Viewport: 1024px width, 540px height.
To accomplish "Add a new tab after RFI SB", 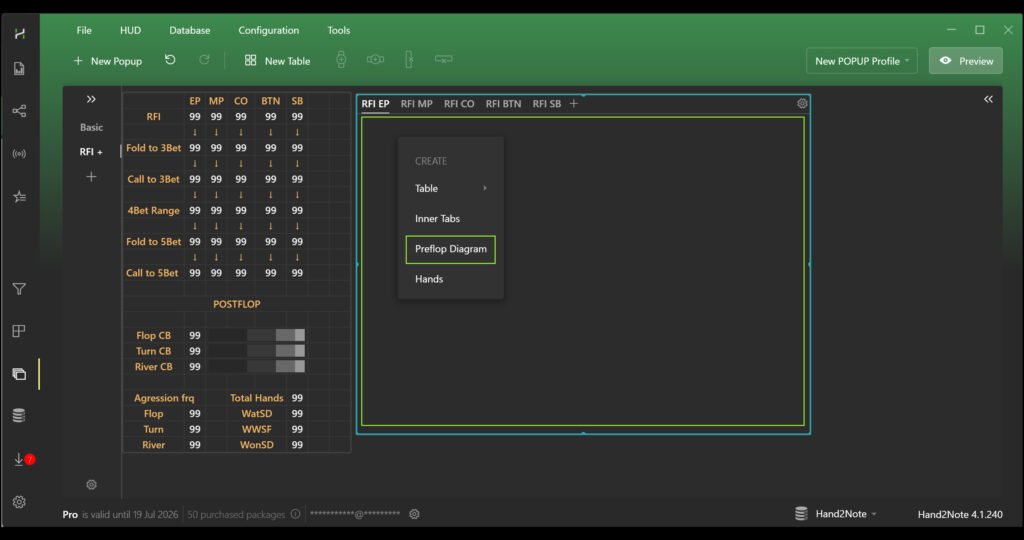I will tap(574, 104).
